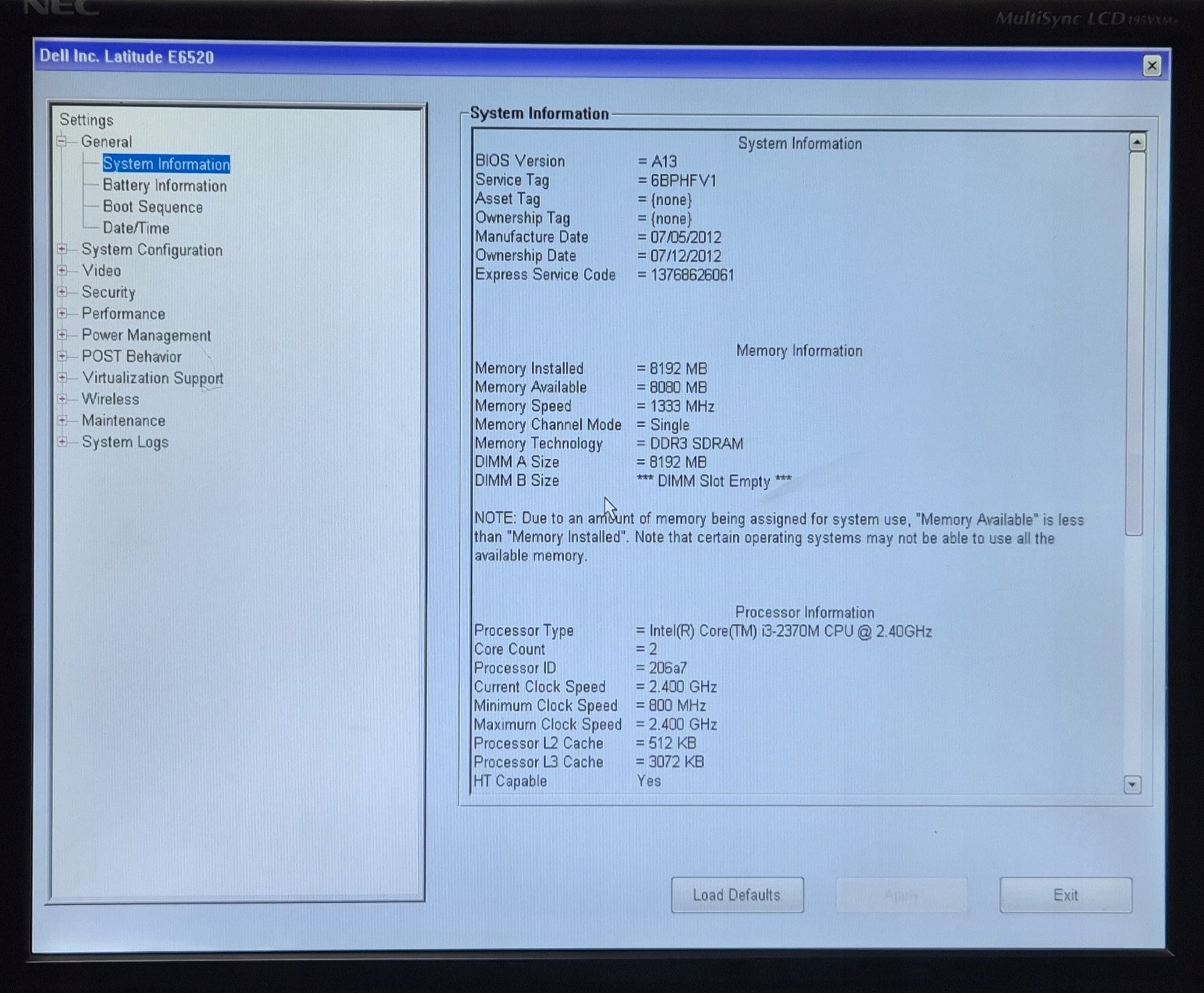1204x993 pixels.
Task: Click the Processor L2 Cache 512 KB
Action: click(x=672, y=743)
